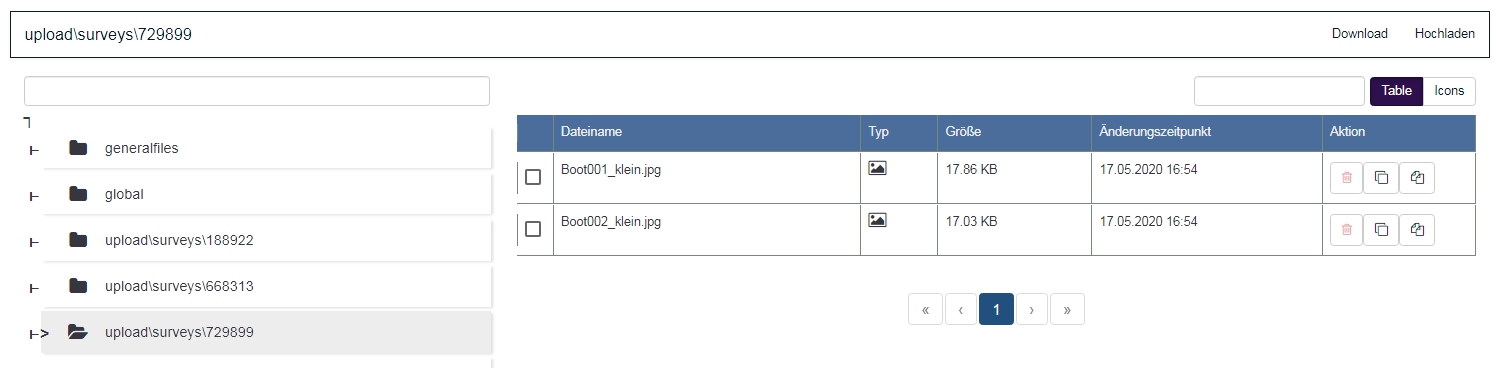Go to the next page arrow
The width and height of the screenshot is (1496, 368).
[1031, 309]
